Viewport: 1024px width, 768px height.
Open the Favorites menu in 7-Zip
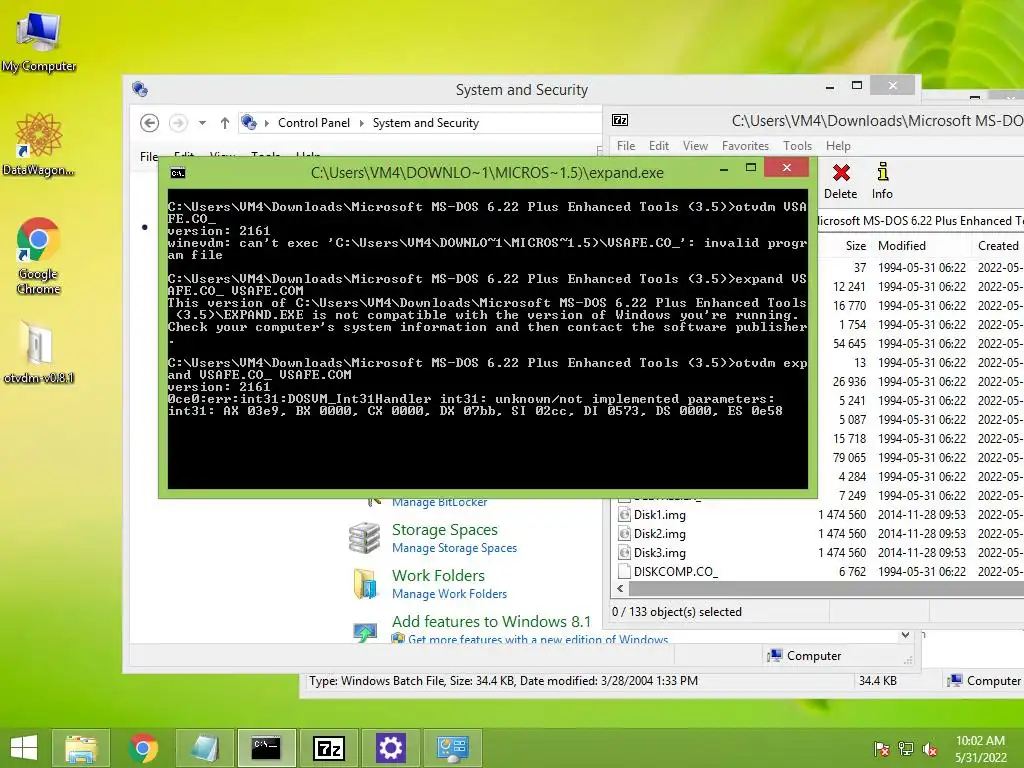pos(745,146)
